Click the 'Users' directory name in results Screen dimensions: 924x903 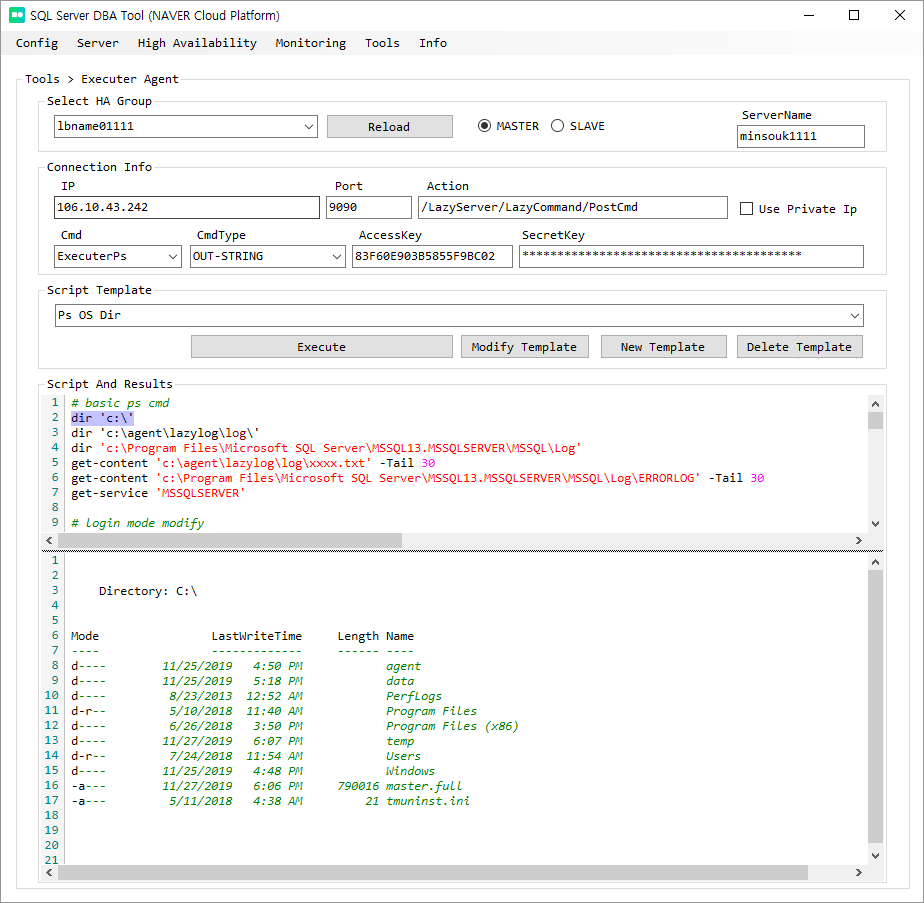click(x=404, y=756)
